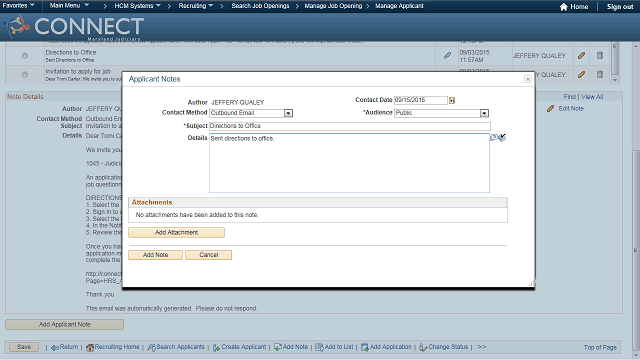Click the Add Note button
This screenshot has width=640, height=360.
(x=156, y=255)
